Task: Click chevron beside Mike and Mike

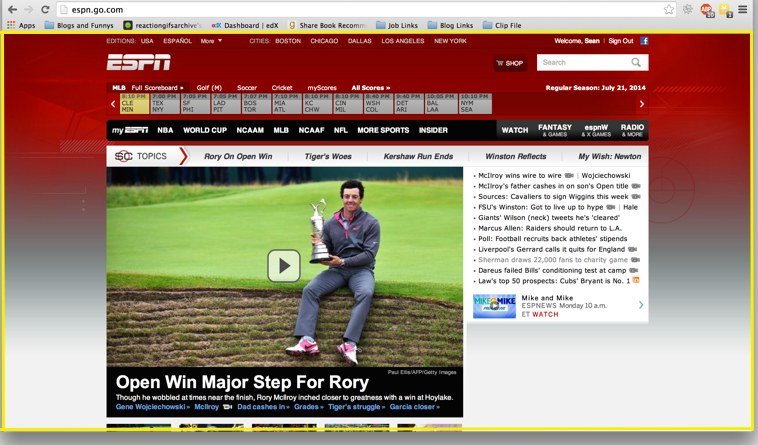Action: point(641,305)
